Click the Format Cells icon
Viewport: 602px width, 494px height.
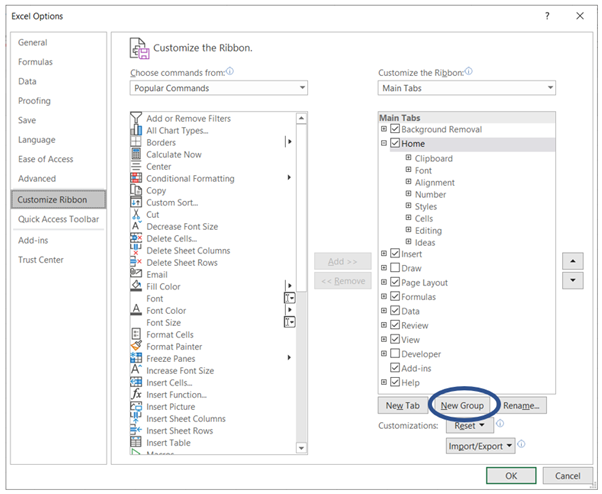(136, 334)
